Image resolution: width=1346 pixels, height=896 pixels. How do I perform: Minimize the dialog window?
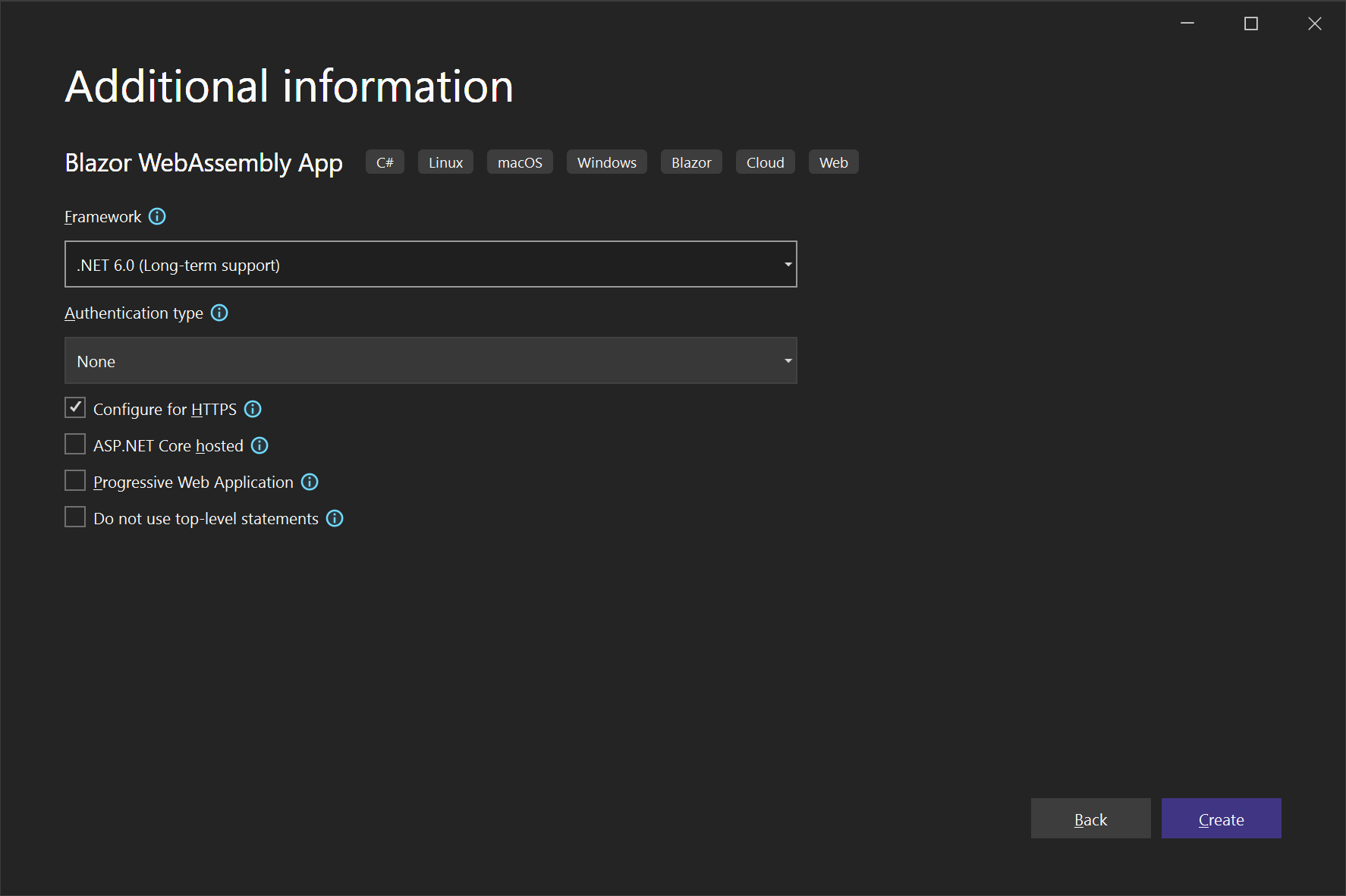1187,24
